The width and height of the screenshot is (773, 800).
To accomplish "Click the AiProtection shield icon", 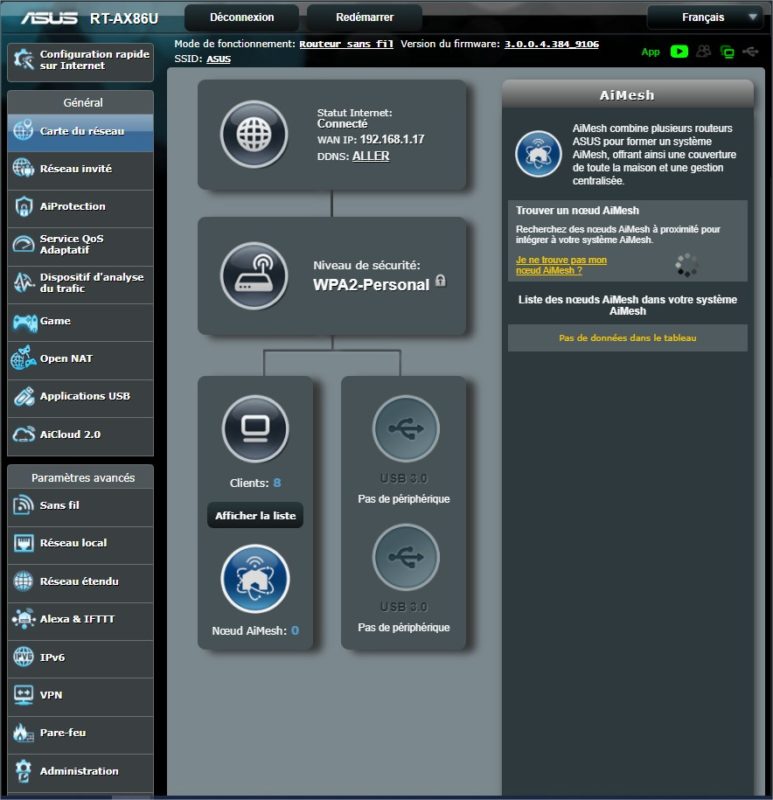I will coord(23,207).
